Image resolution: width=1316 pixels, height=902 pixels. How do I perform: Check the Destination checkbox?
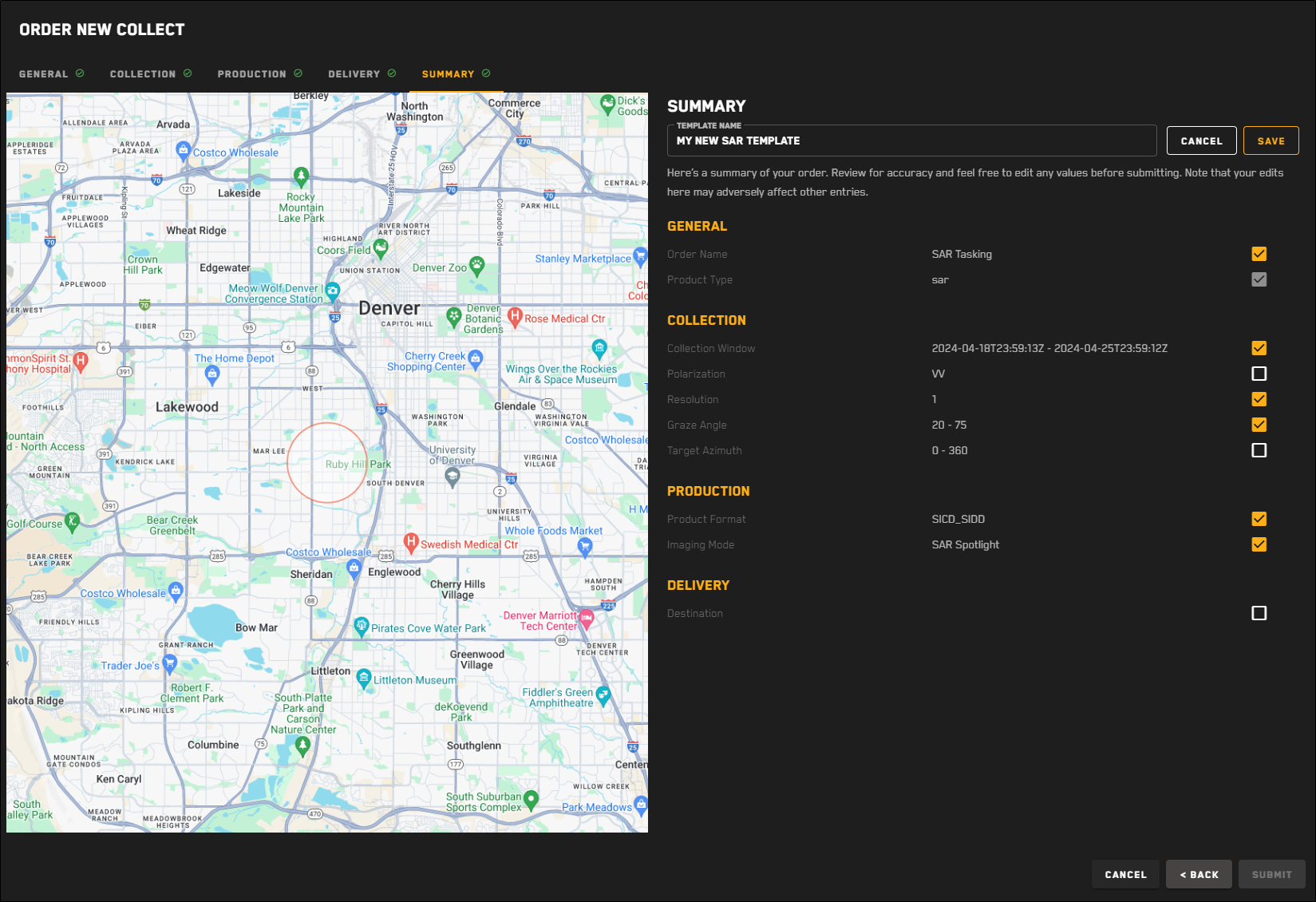pos(1259,613)
